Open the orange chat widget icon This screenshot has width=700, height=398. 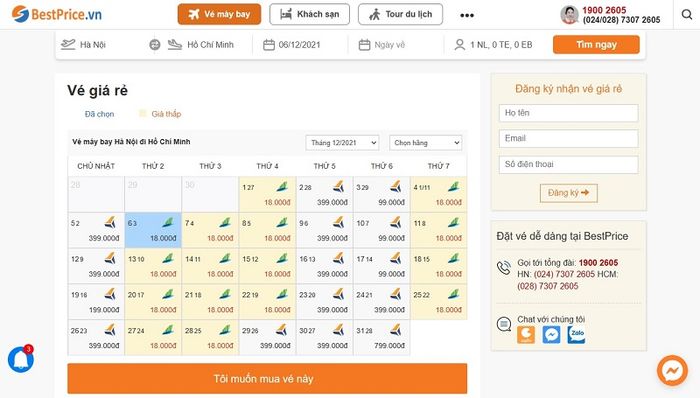pyautogui.click(x=526, y=335)
